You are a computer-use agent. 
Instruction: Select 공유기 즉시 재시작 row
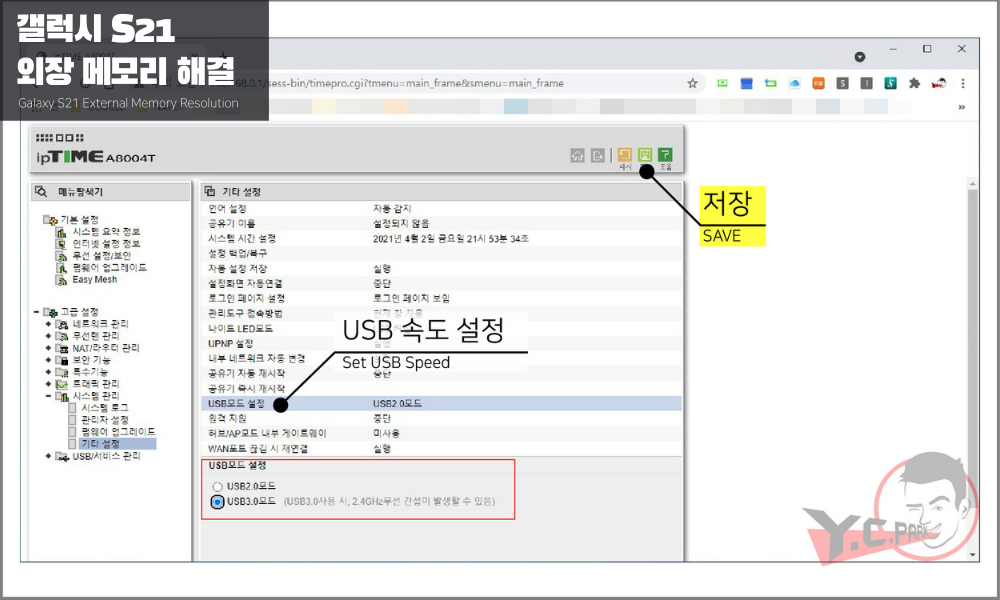pos(443,388)
